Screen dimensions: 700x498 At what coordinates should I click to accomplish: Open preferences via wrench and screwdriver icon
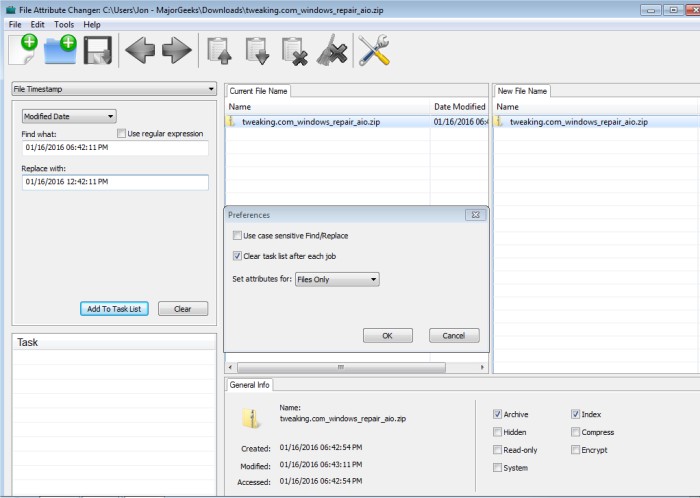(374, 50)
